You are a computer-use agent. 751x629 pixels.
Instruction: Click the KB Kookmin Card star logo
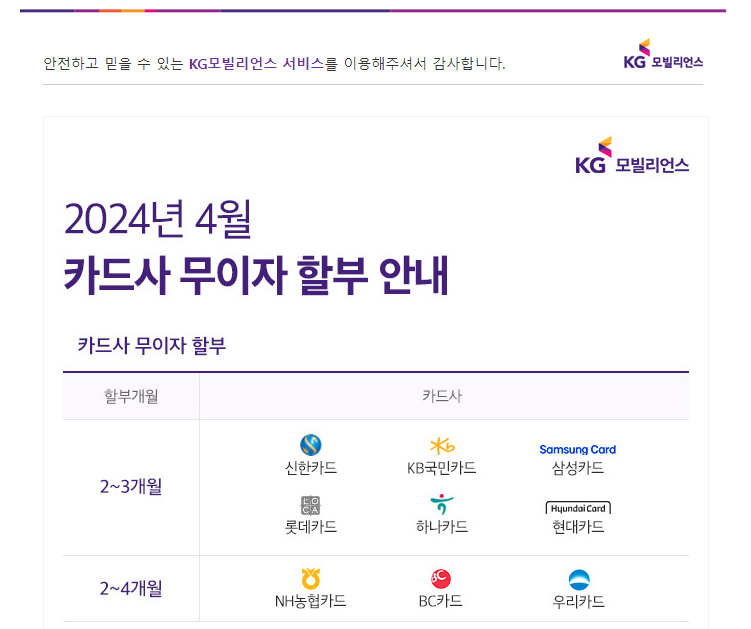tap(442, 446)
